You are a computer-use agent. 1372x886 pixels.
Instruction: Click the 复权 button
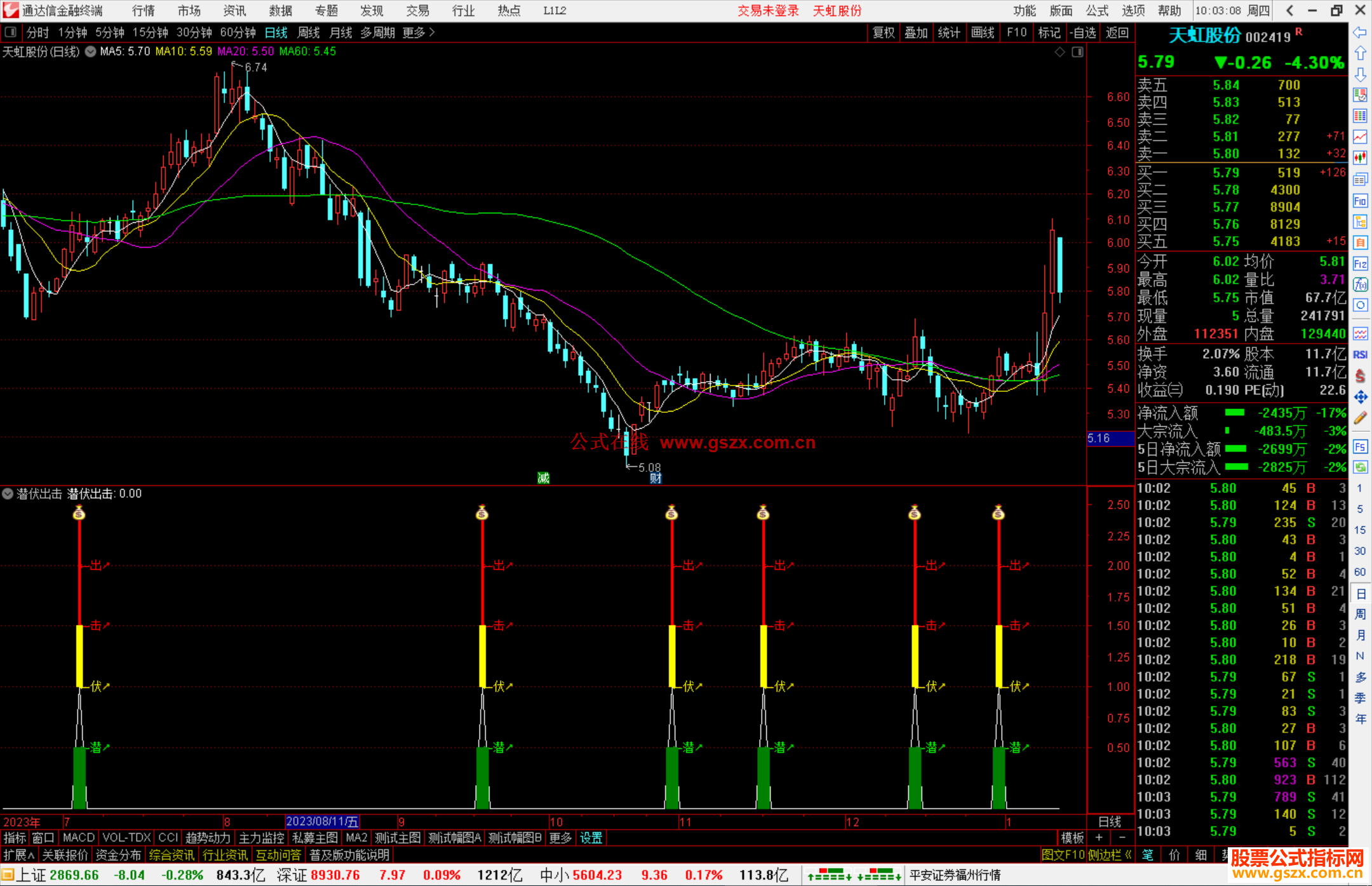pos(884,32)
